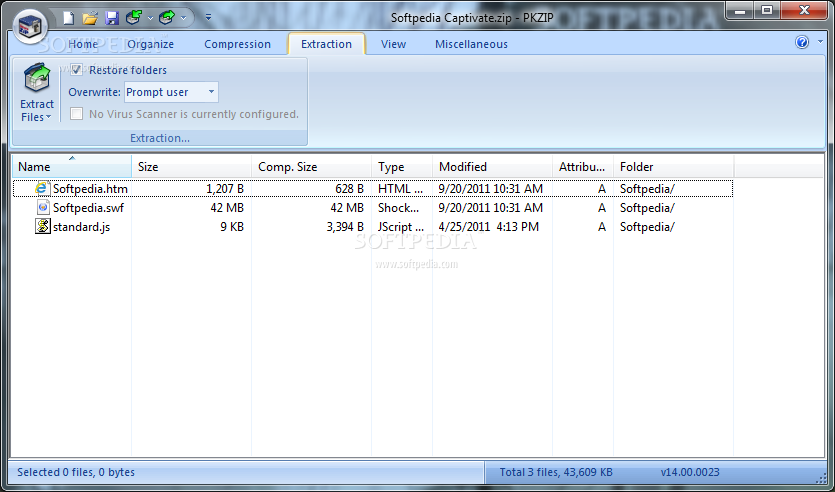This screenshot has width=835, height=492.
Task: Sort by the Comp. Size column header
Action: 312,167
